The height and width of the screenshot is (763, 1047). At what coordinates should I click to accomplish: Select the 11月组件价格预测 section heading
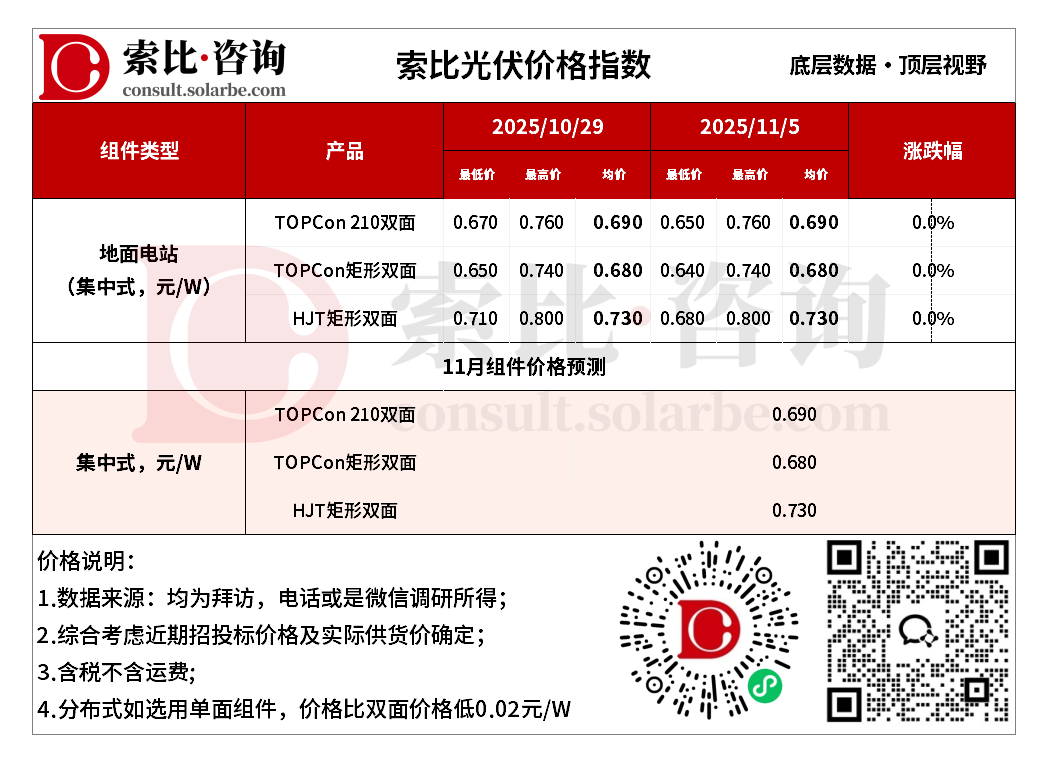(x=523, y=367)
